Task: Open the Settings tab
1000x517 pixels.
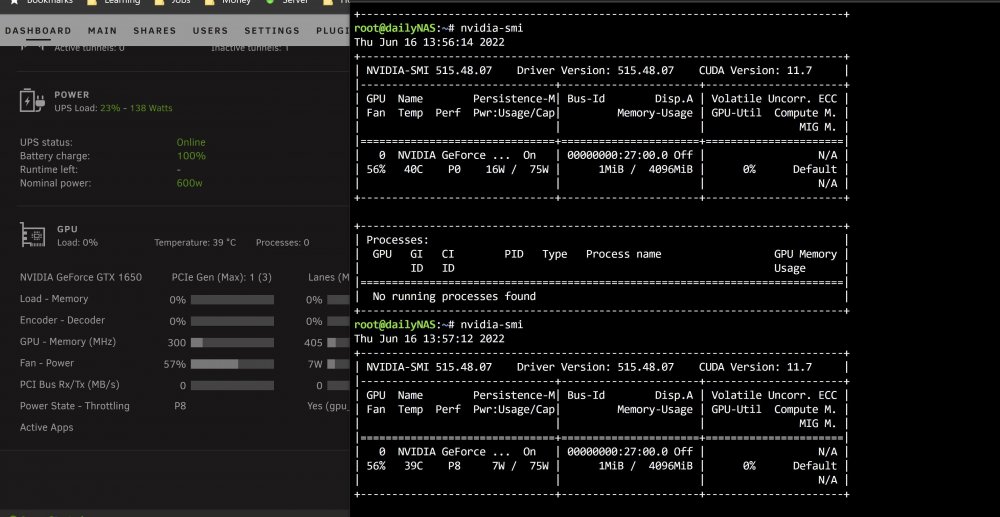Action: [x=272, y=31]
